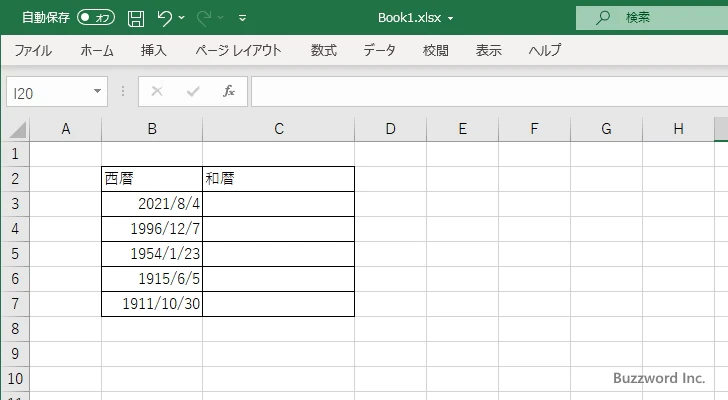The height and width of the screenshot is (400, 728).
Task: Select column E header
Action: pos(462,129)
